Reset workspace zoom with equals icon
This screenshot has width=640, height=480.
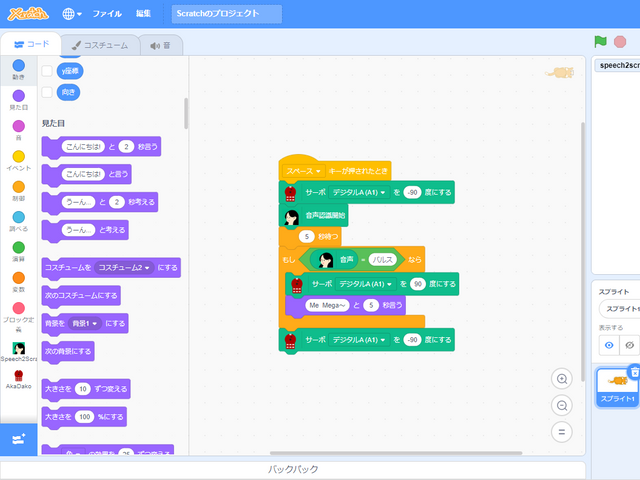click(562, 431)
